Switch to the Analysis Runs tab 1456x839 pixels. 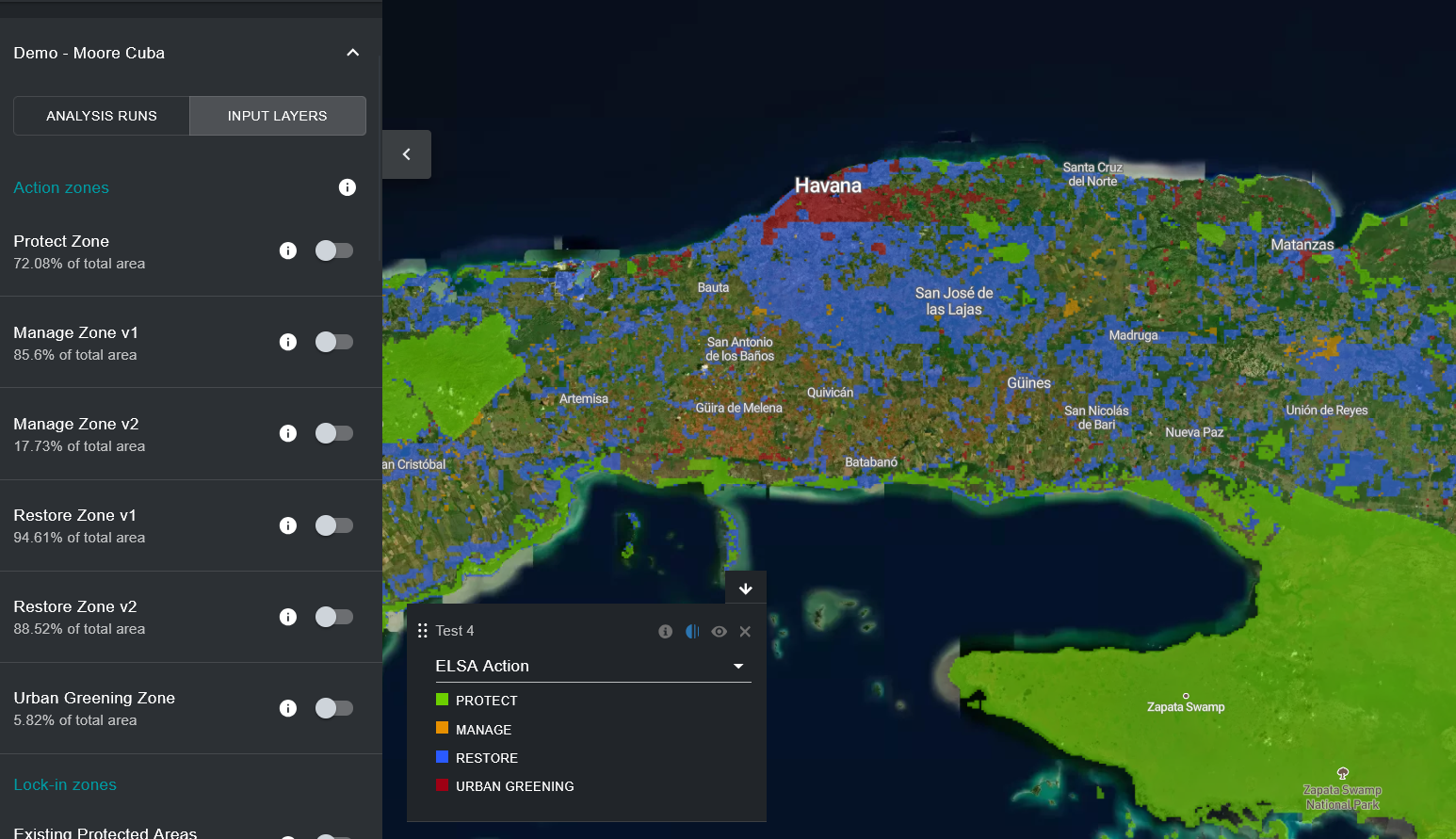pyautogui.click(x=102, y=116)
